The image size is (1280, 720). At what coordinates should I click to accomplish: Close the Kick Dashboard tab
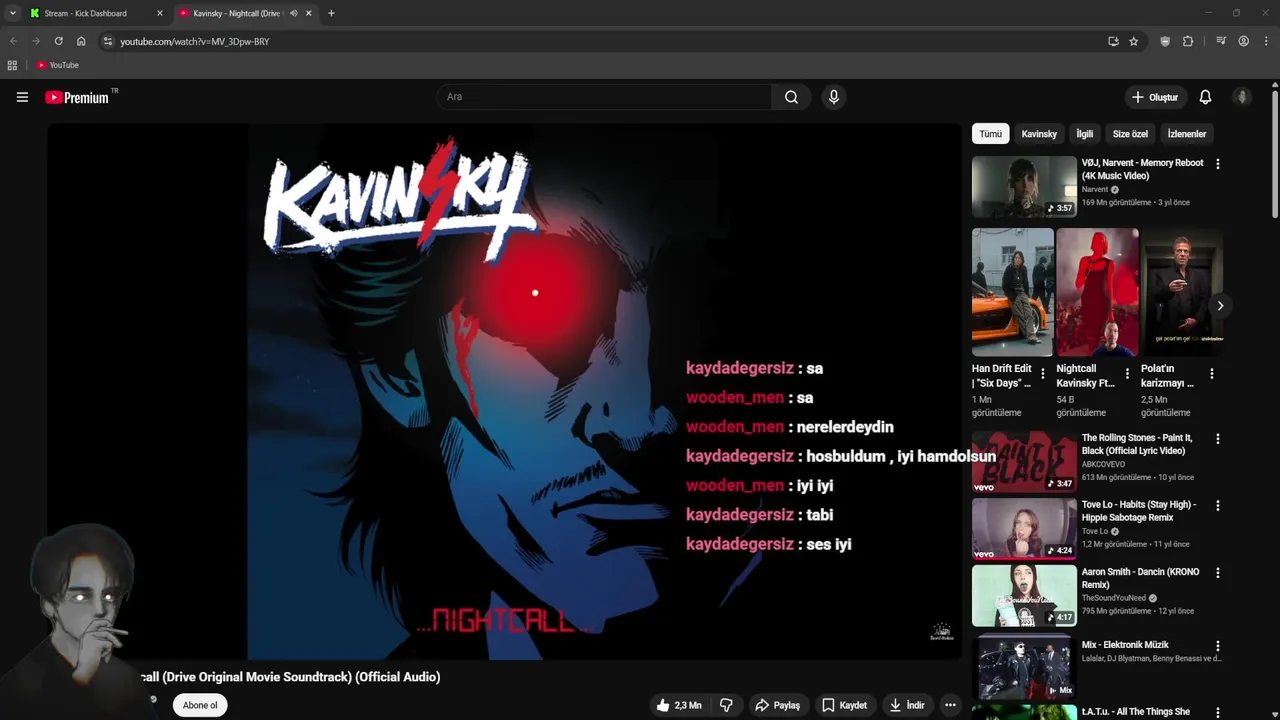[159, 13]
